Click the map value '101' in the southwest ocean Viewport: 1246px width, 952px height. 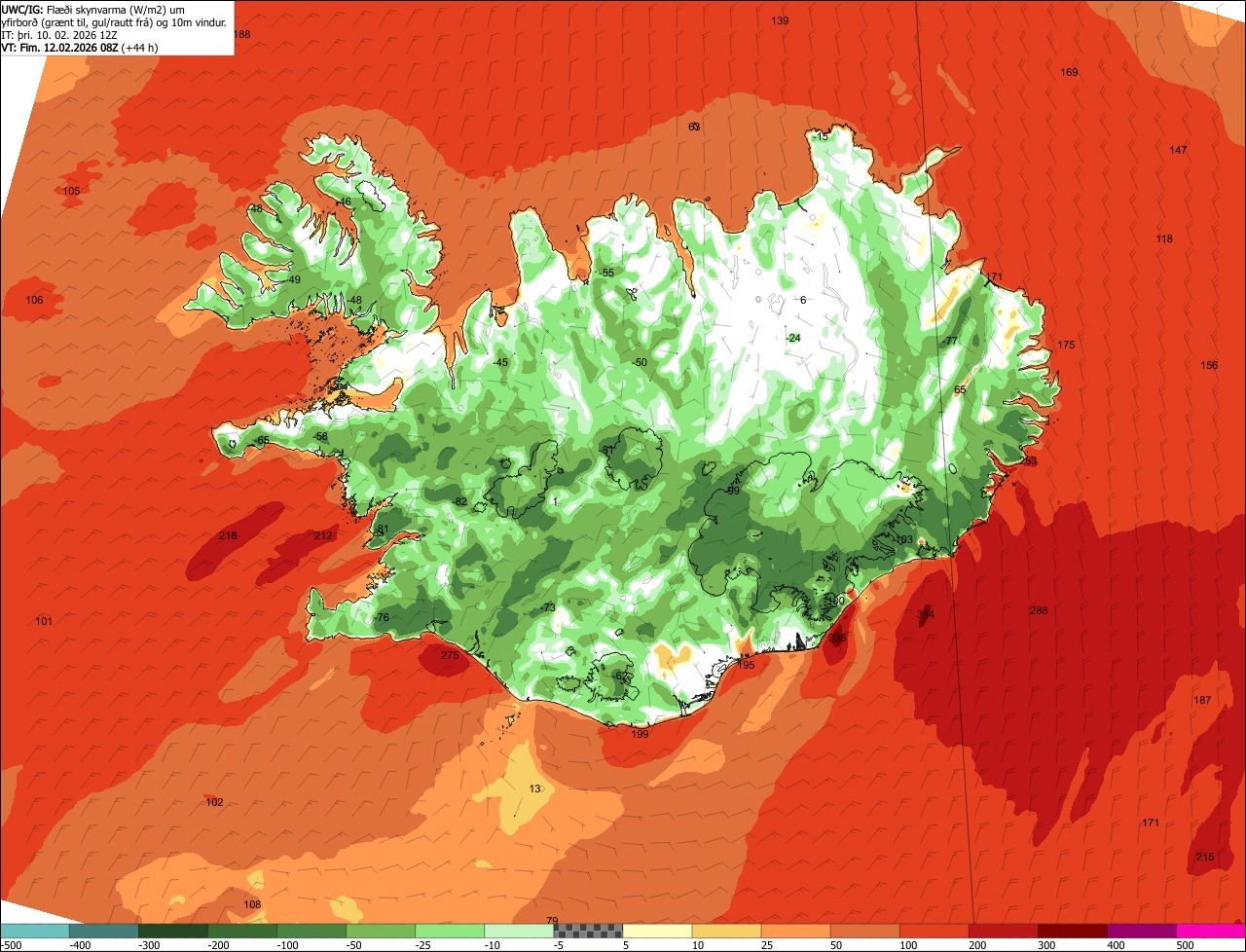click(x=43, y=621)
